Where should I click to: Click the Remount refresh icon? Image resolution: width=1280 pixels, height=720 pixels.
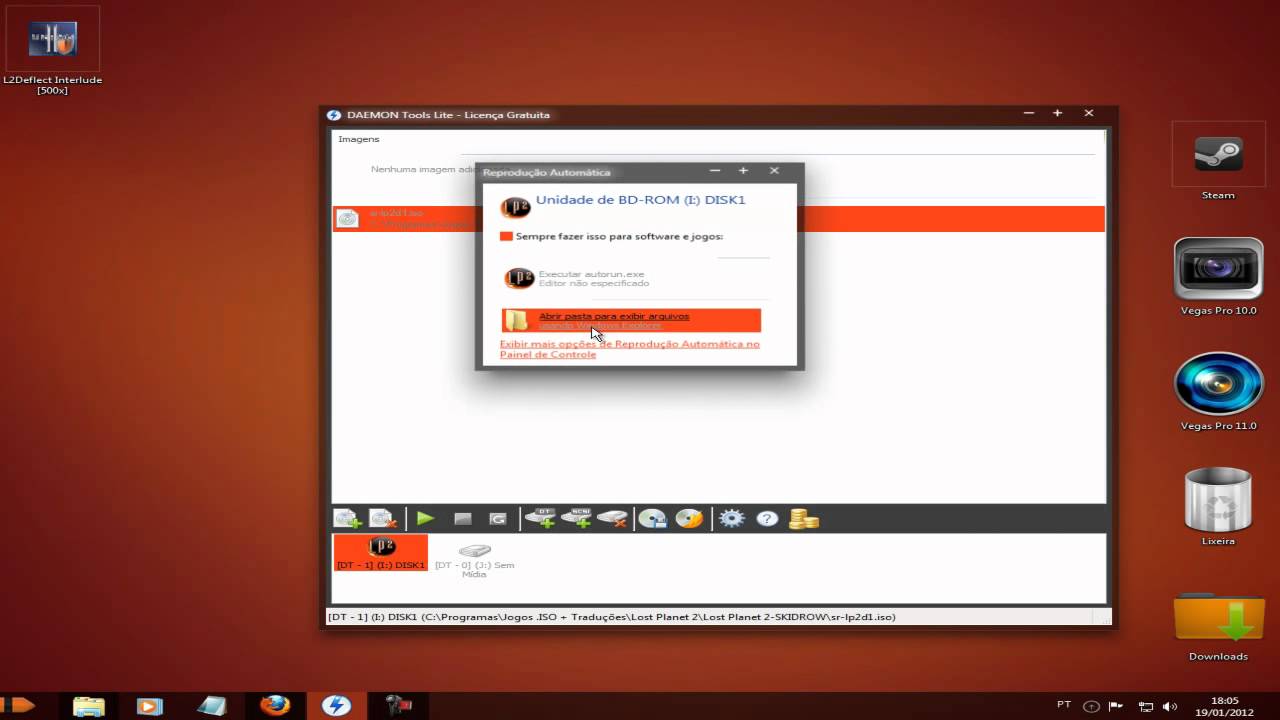click(498, 519)
